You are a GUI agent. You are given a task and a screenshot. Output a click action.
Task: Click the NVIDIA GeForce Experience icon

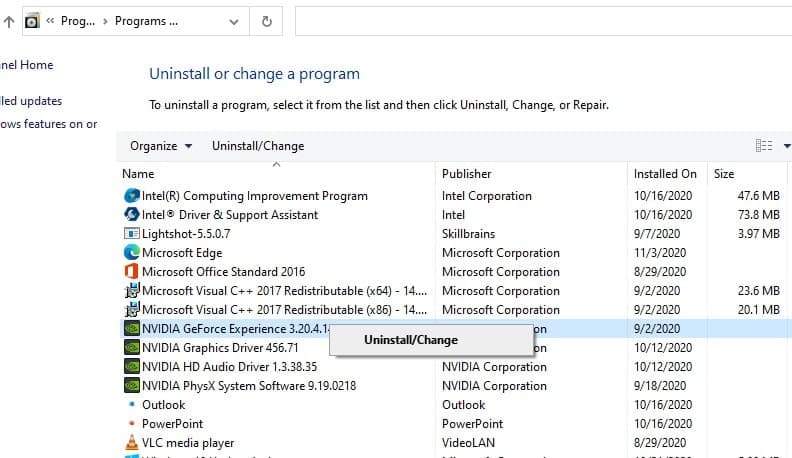(x=132, y=328)
